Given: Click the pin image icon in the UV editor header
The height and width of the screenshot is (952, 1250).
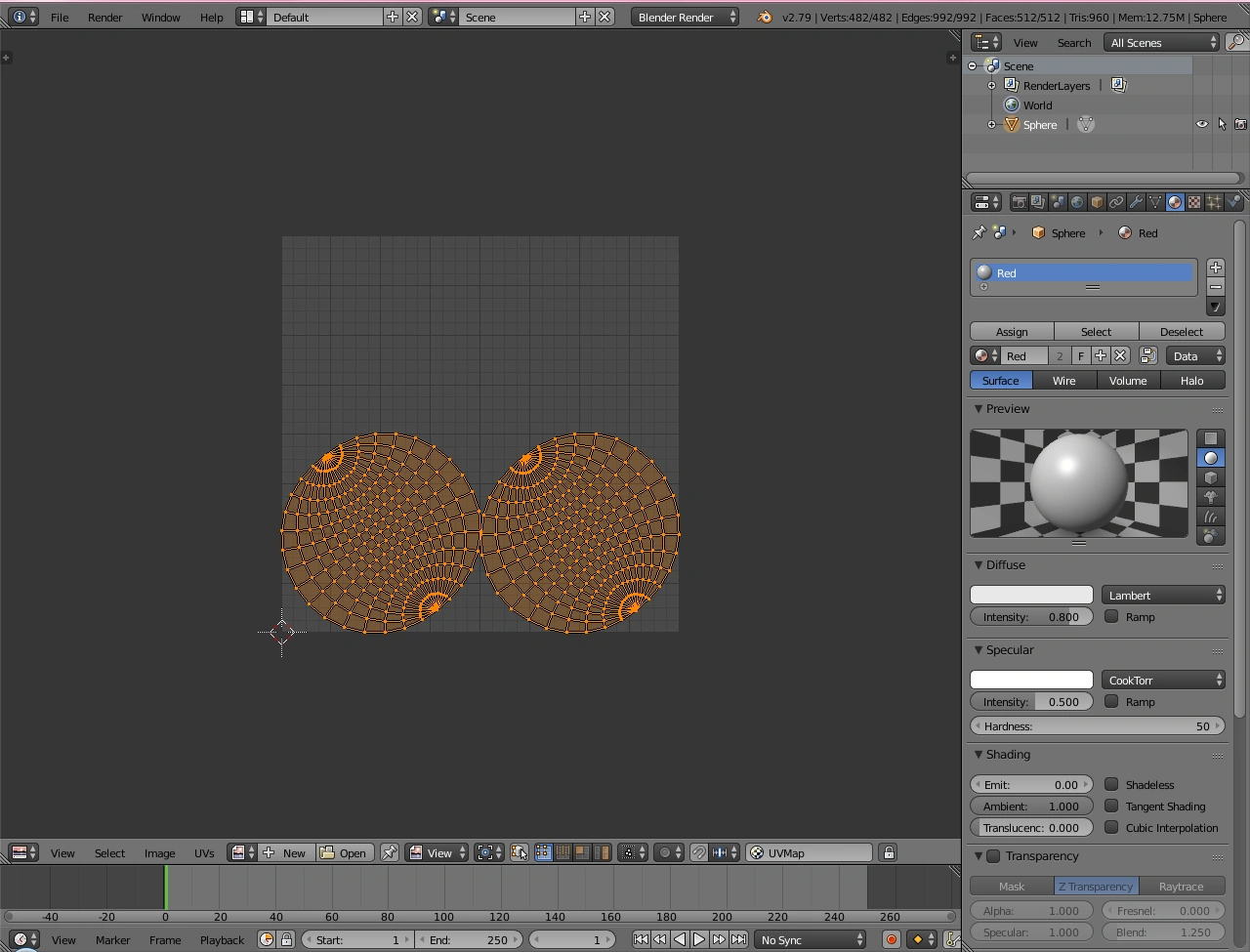Looking at the screenshot, I should [389, 852].
